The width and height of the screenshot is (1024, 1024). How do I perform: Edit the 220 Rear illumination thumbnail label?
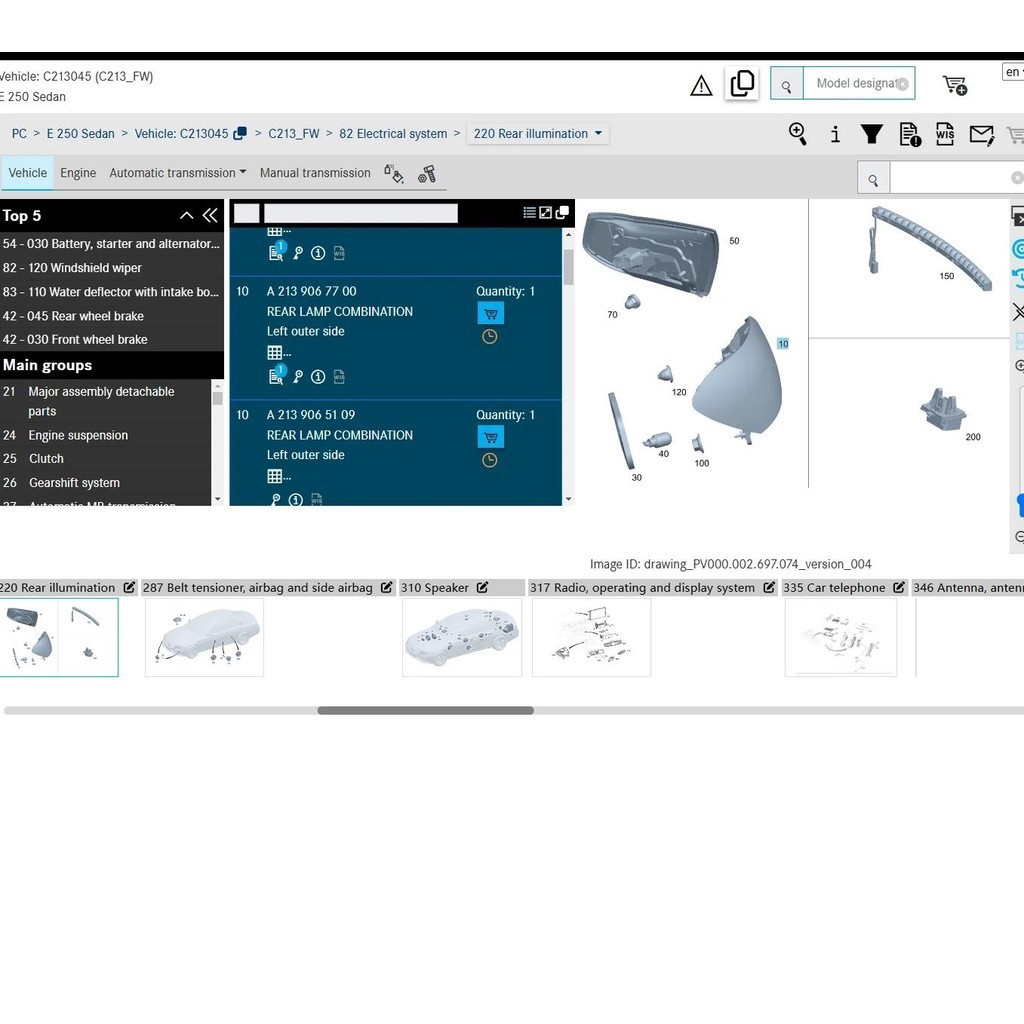click(x=129, y=588)
